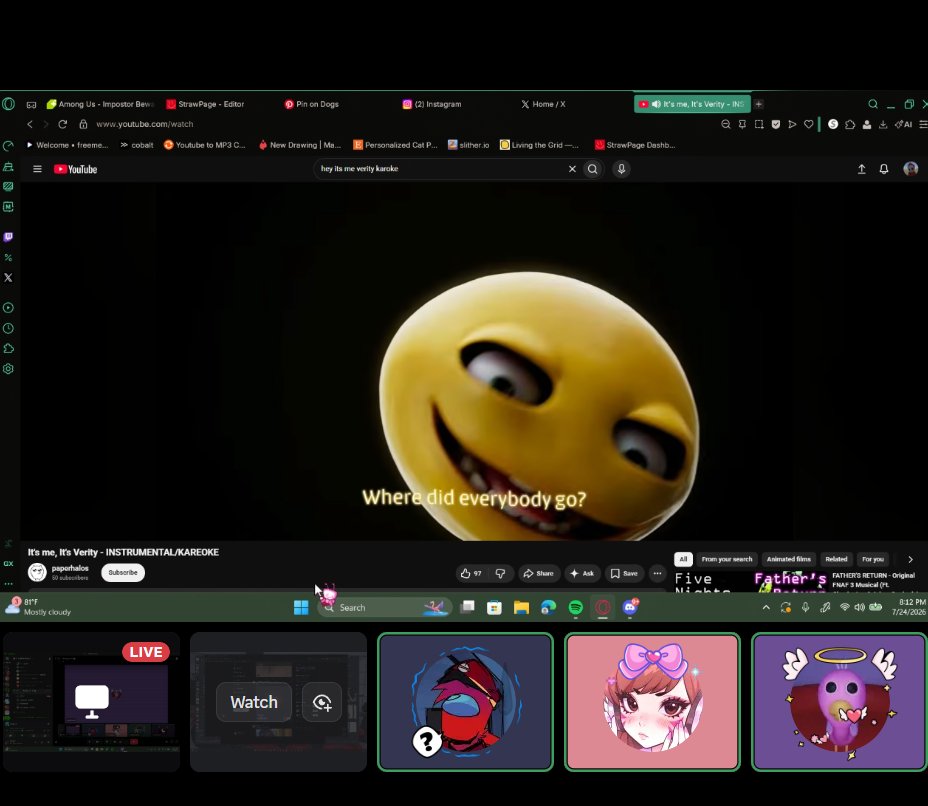
Task: Open the YouTube upload create icon
Action: click(862, 169)
